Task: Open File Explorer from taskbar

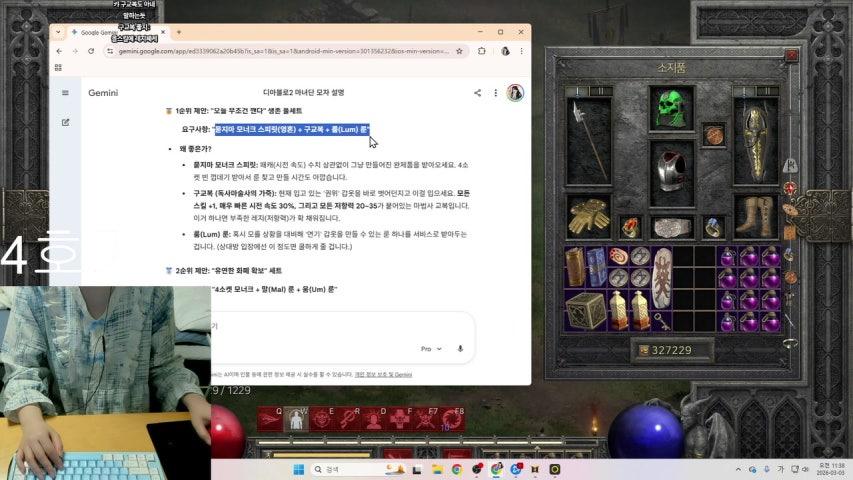Action: (x=437, y=469)
